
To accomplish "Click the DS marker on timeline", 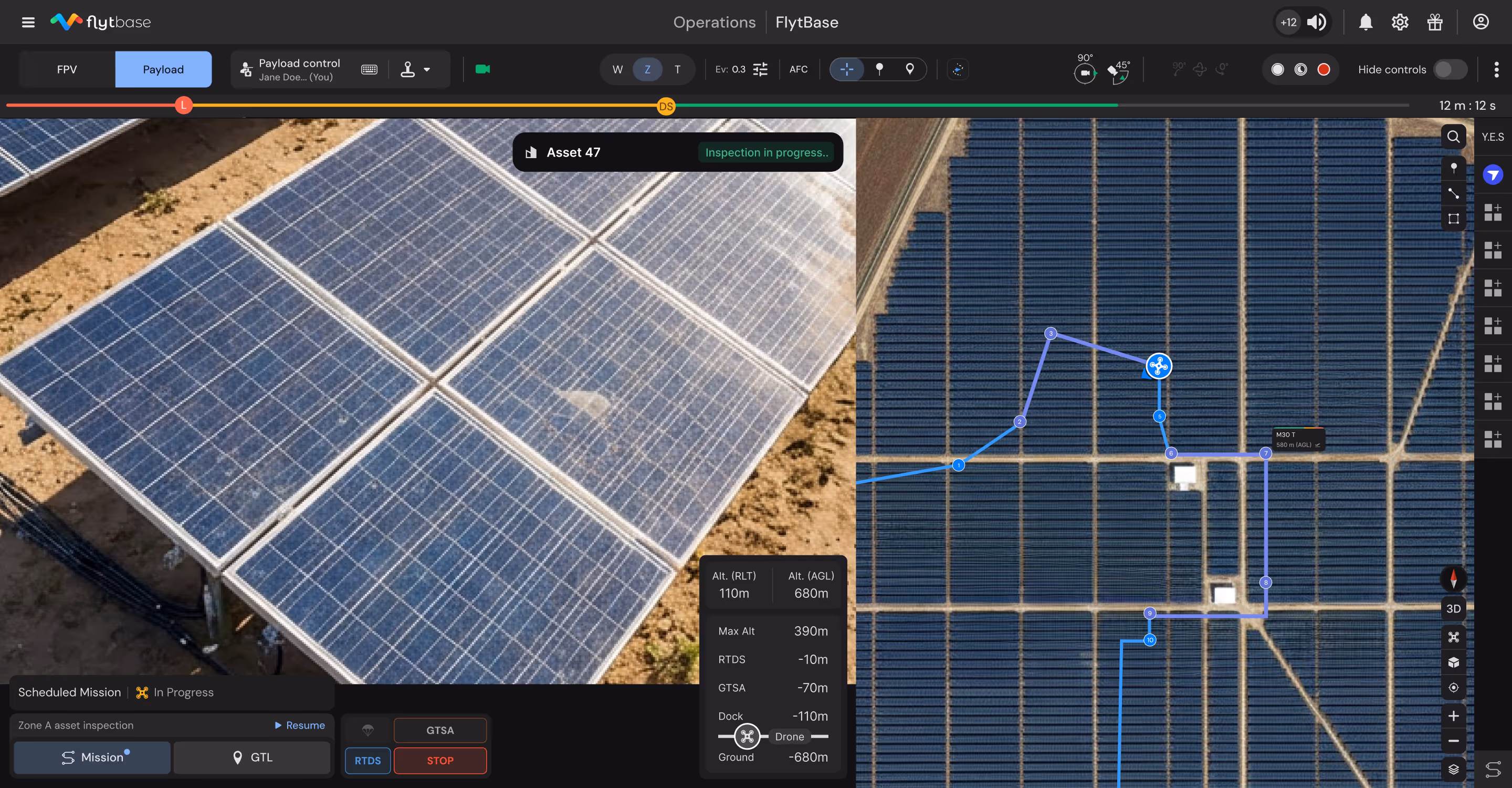I will 666,106.
